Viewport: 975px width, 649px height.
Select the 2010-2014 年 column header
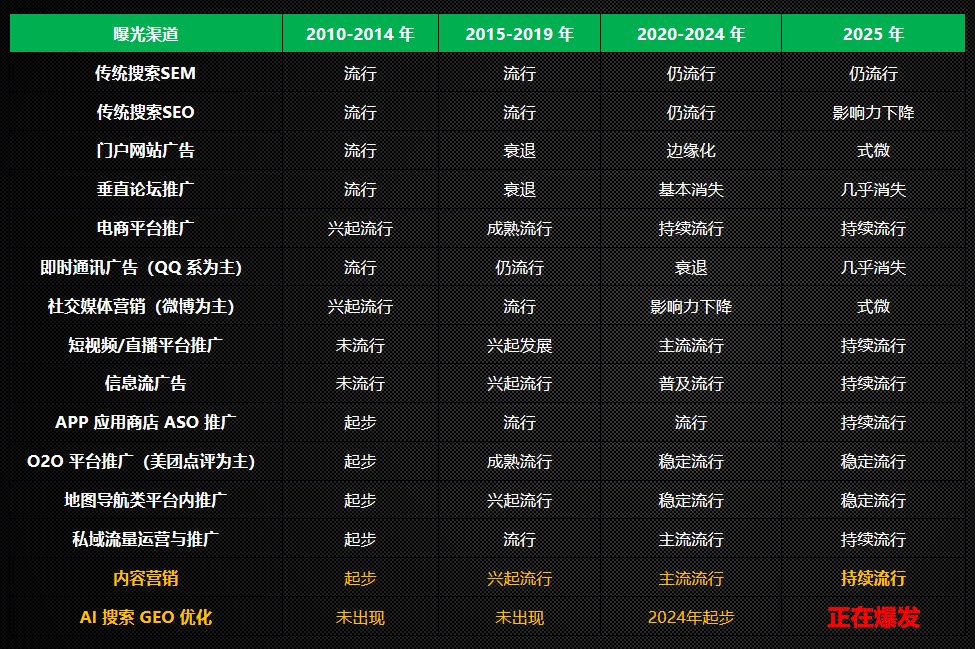360,34
